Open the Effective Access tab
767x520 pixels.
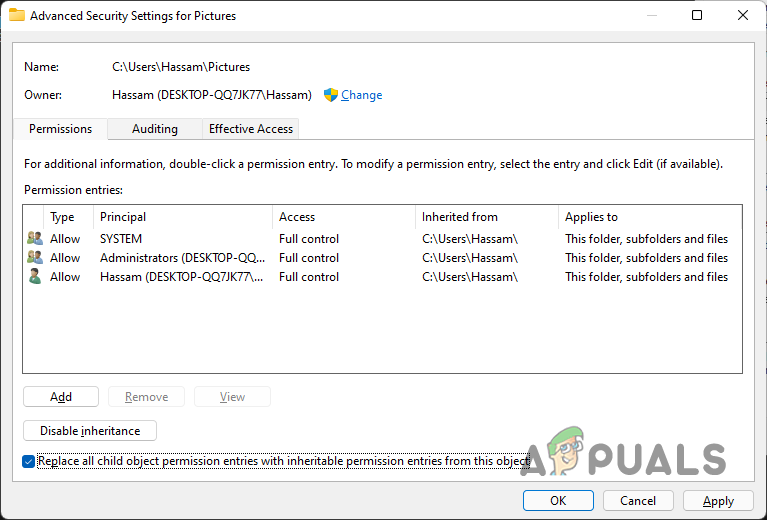(251, 129)
